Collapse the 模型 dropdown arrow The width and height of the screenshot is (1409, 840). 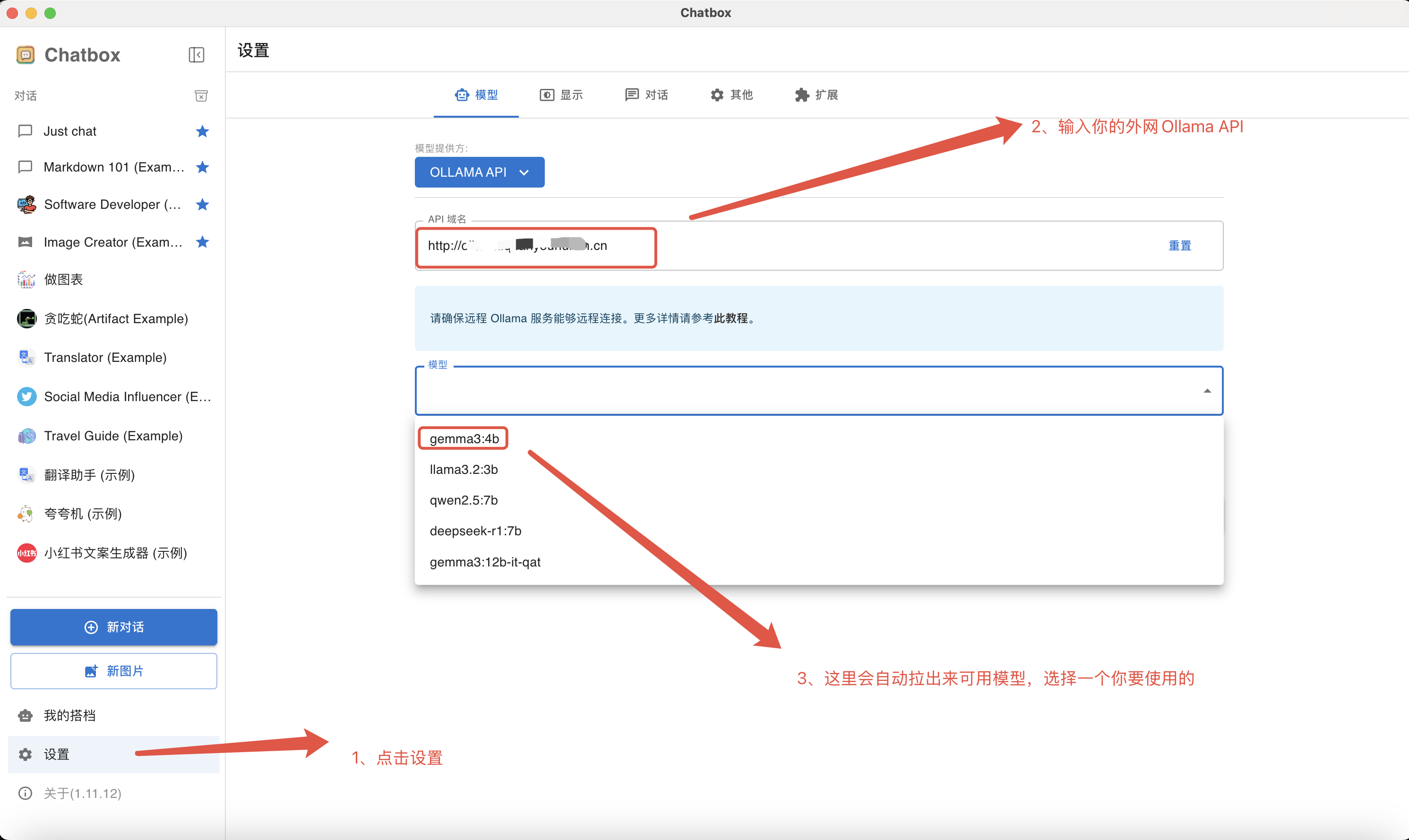(x=1207, y=391)
